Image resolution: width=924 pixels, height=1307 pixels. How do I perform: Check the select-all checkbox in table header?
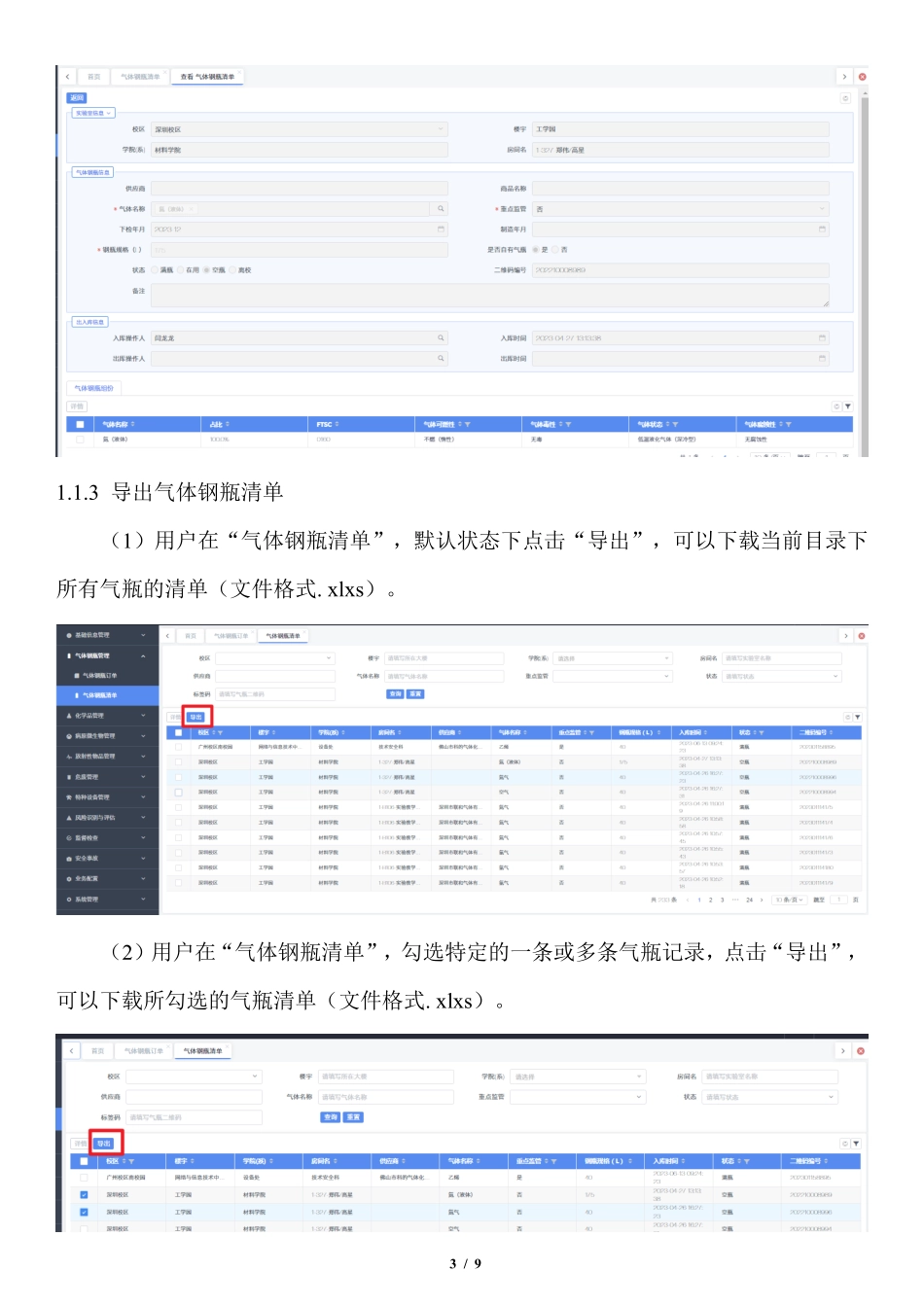click(83, 424)
